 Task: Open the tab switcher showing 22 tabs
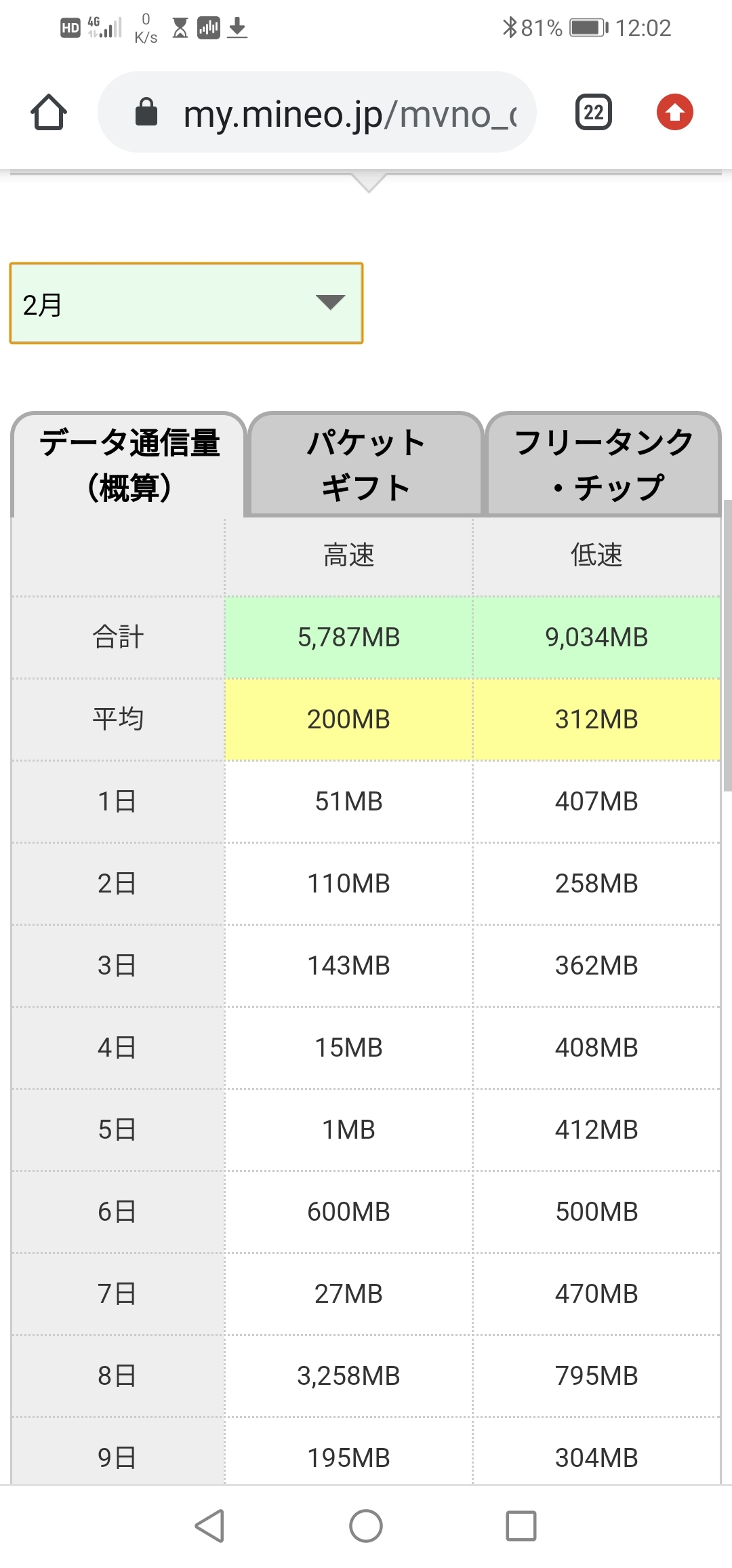point(593,112)
